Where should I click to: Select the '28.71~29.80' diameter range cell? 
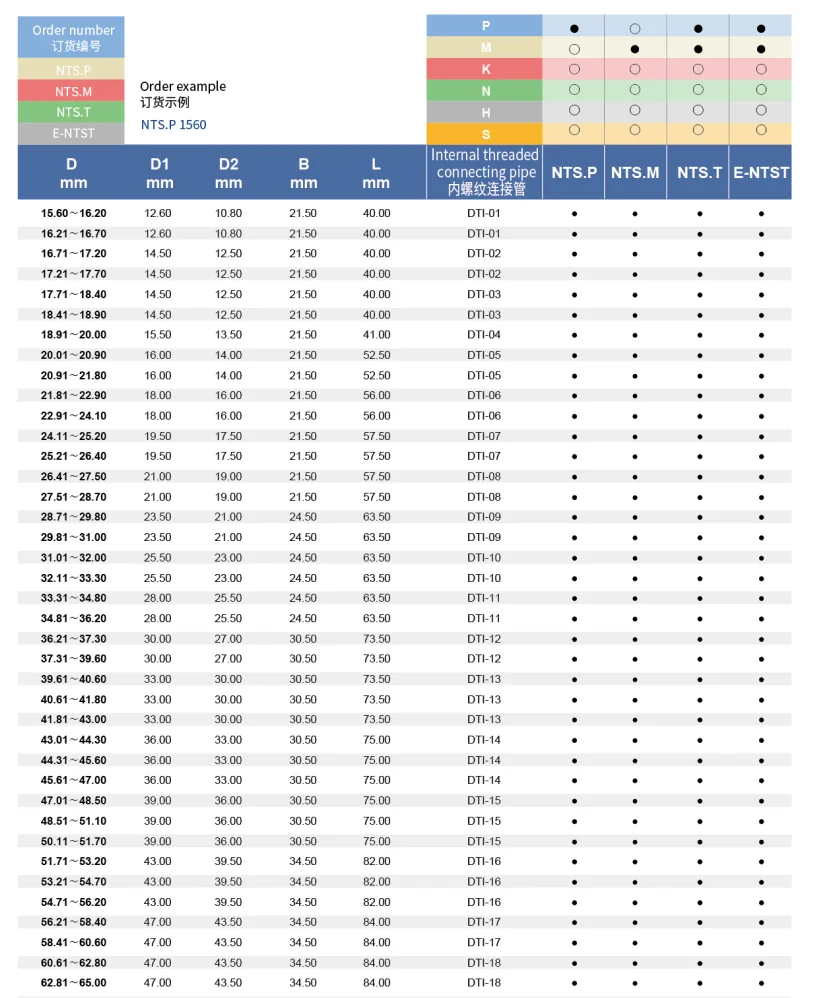pyautogui.click(x=73, y=517)
